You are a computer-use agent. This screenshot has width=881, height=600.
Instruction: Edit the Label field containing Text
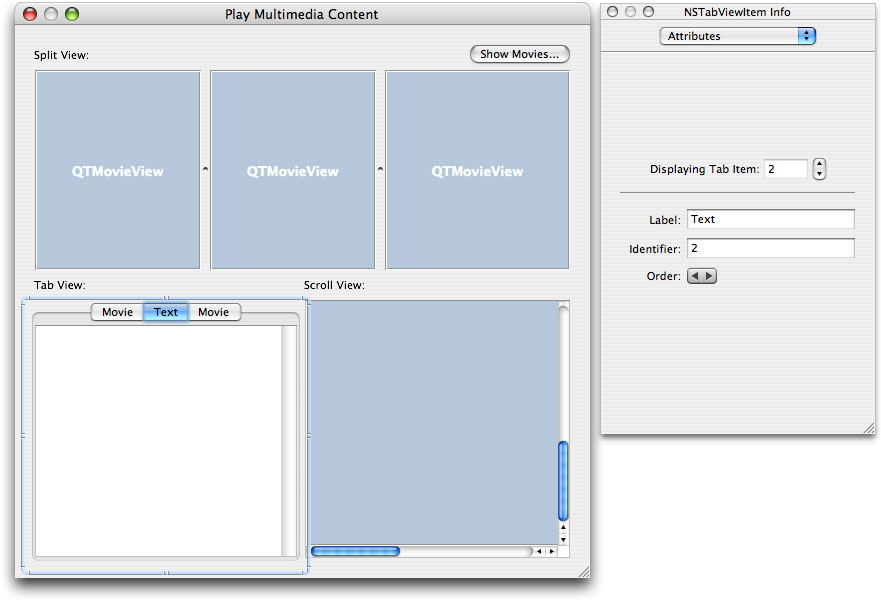pyautogui.click(x=770, y=218)
